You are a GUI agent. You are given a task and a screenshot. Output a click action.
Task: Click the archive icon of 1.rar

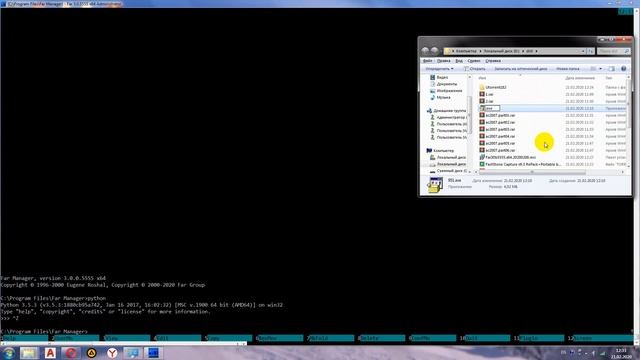tap(482, 94)
